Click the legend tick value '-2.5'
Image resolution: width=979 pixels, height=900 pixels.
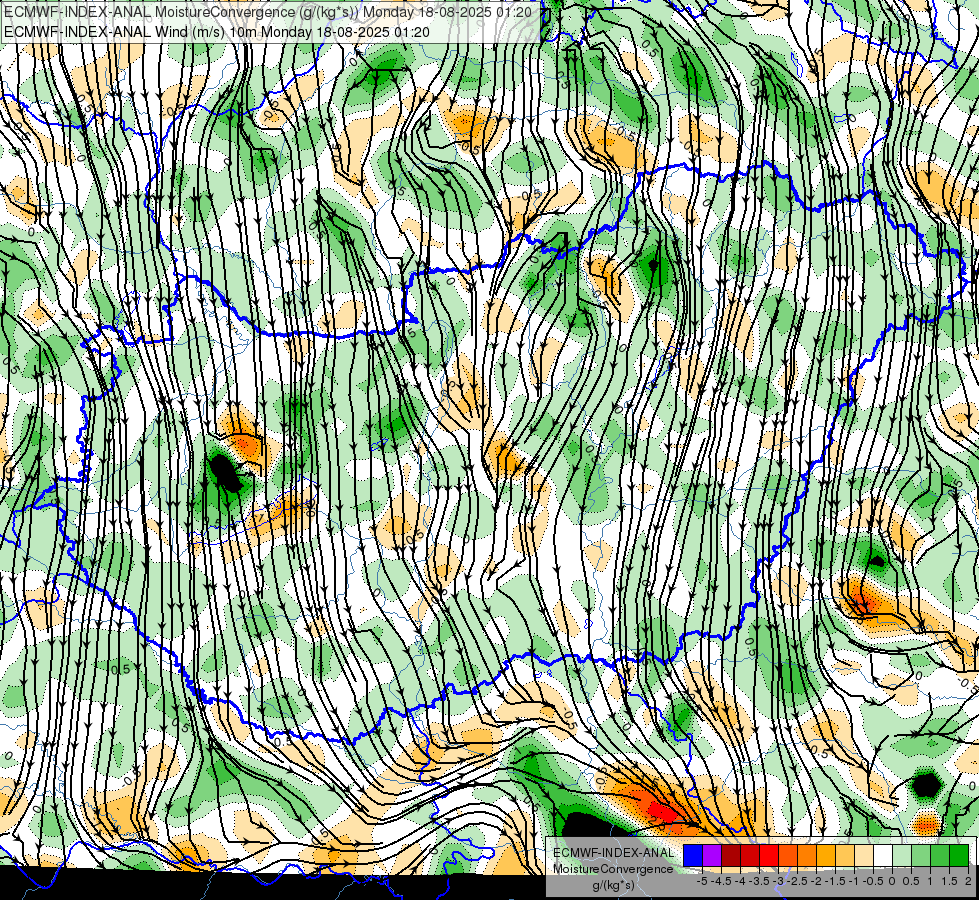point(797,881)
